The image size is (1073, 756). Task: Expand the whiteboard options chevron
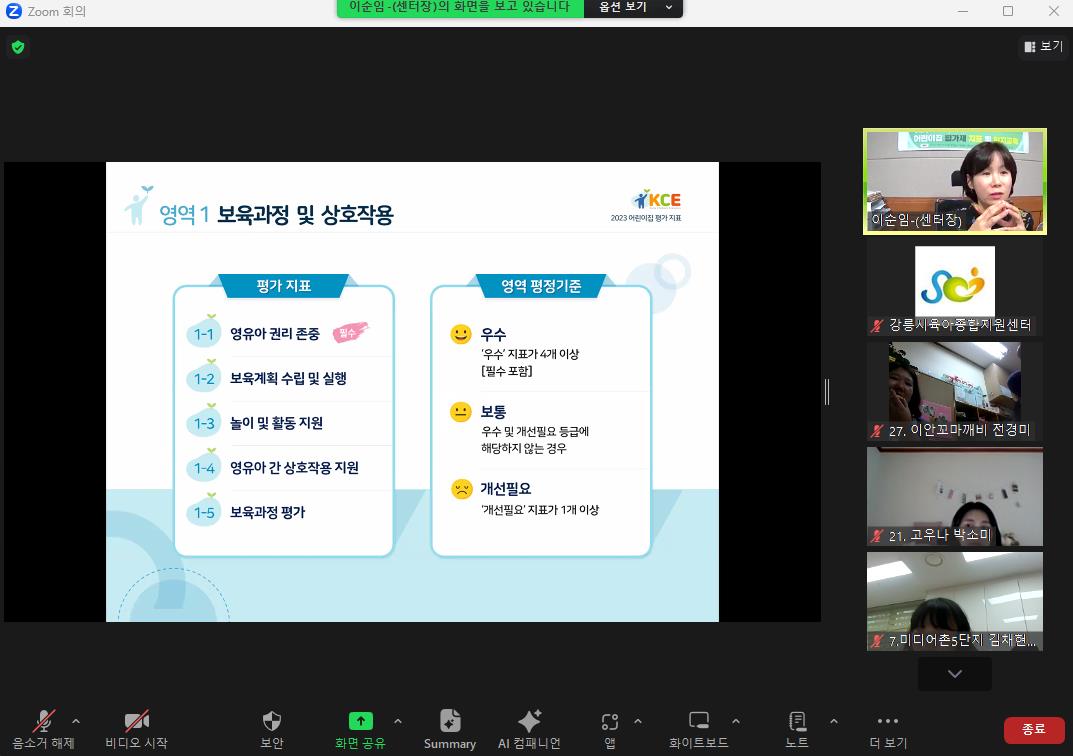[736, 721]
